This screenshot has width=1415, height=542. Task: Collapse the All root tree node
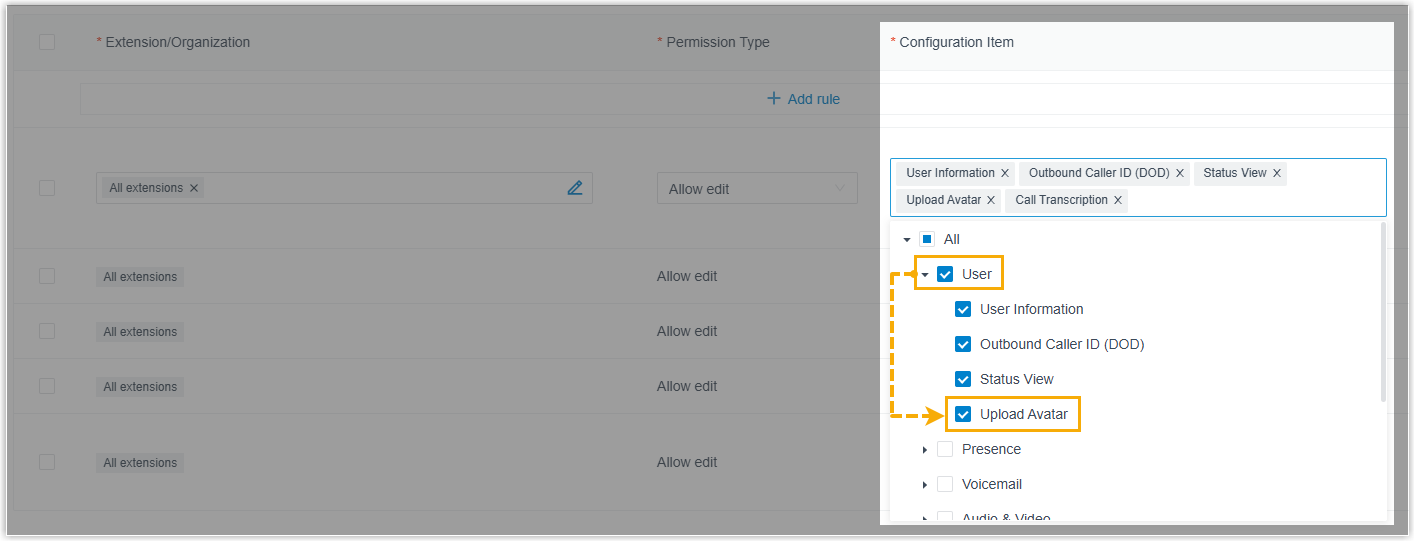(907, 239)
